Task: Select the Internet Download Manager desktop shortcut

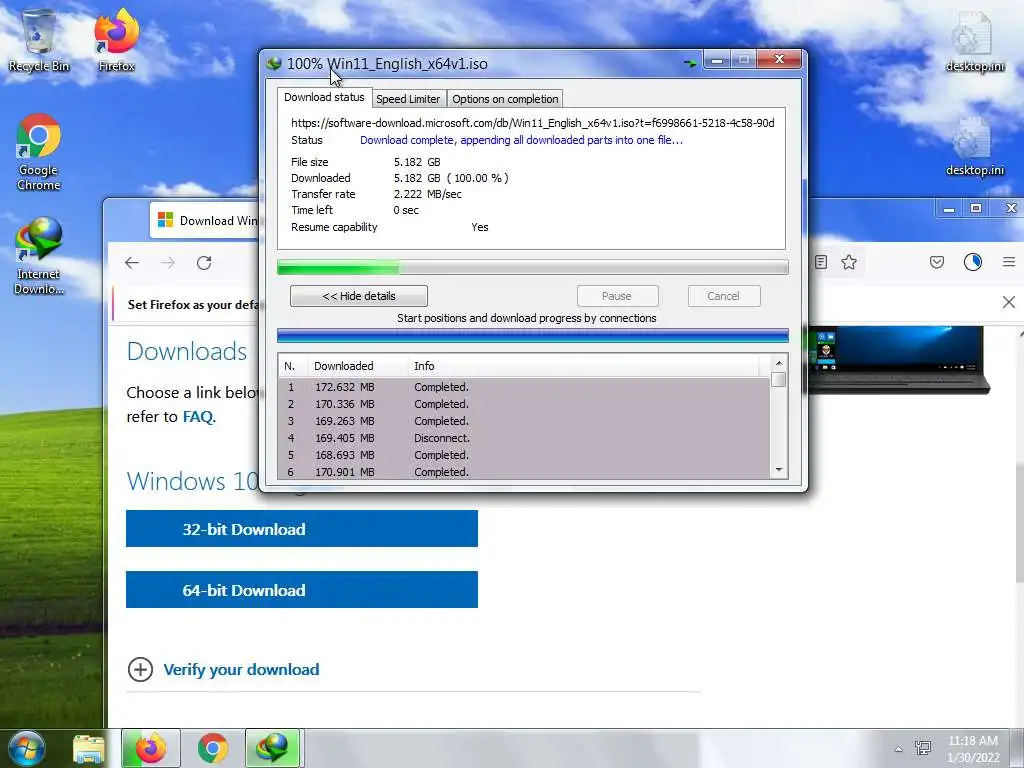Action: point(39,256)
